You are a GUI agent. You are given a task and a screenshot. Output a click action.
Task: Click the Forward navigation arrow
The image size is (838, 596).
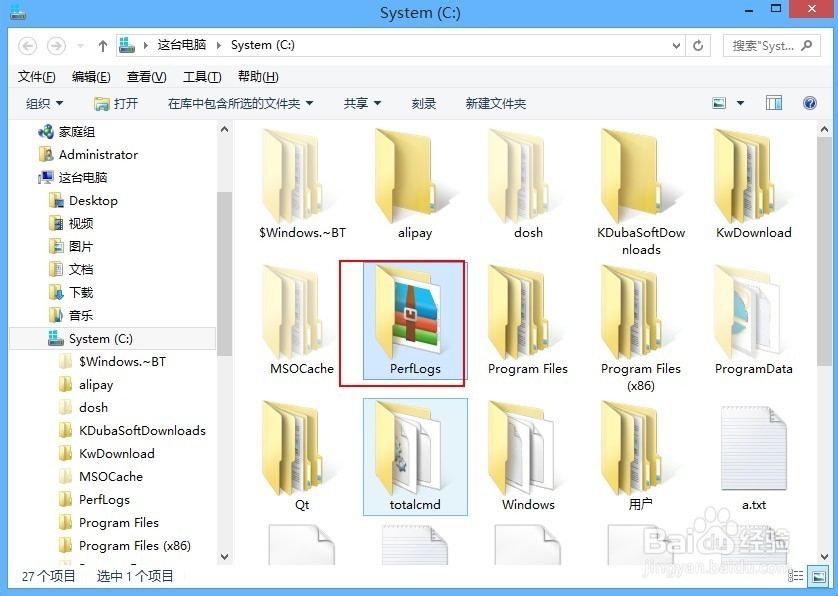pyautogui.click(x=56, y=45)
